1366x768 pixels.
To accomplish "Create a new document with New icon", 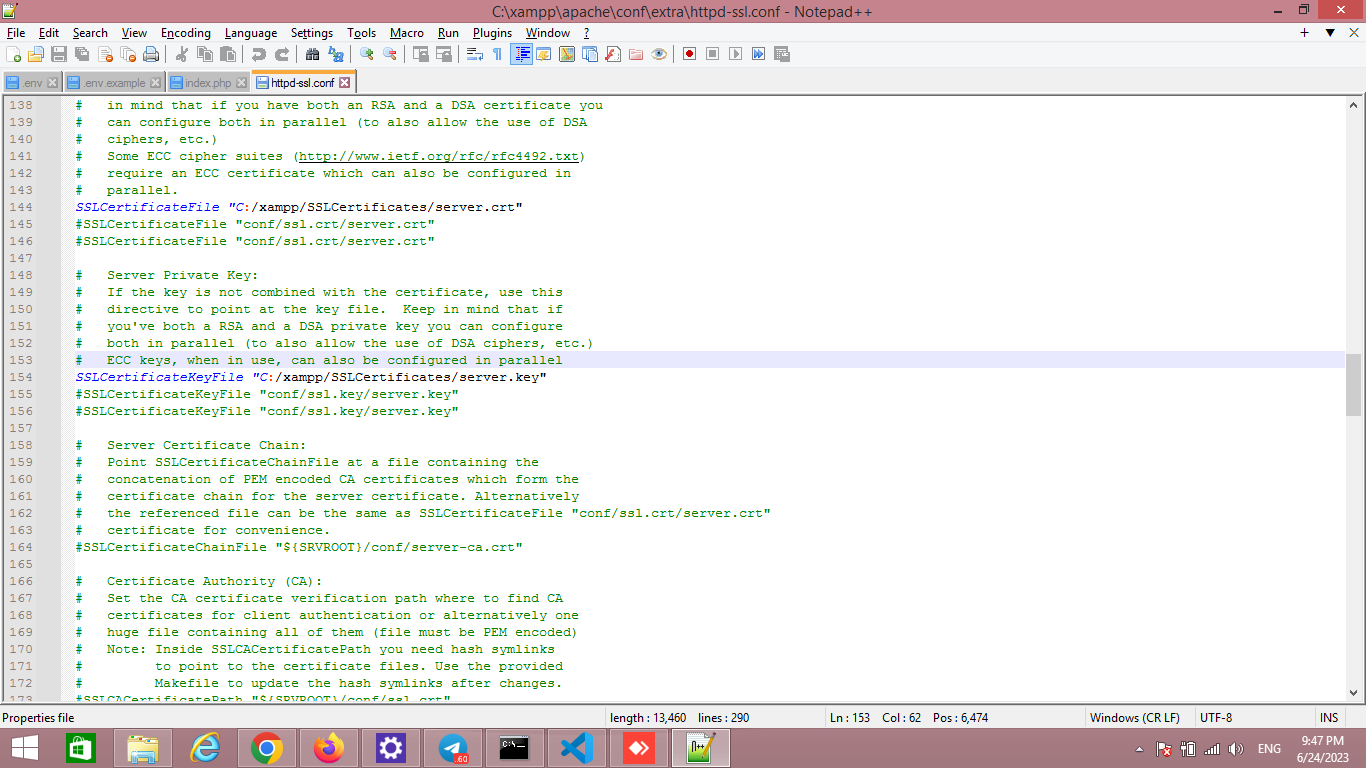I will tap(13, 54).
